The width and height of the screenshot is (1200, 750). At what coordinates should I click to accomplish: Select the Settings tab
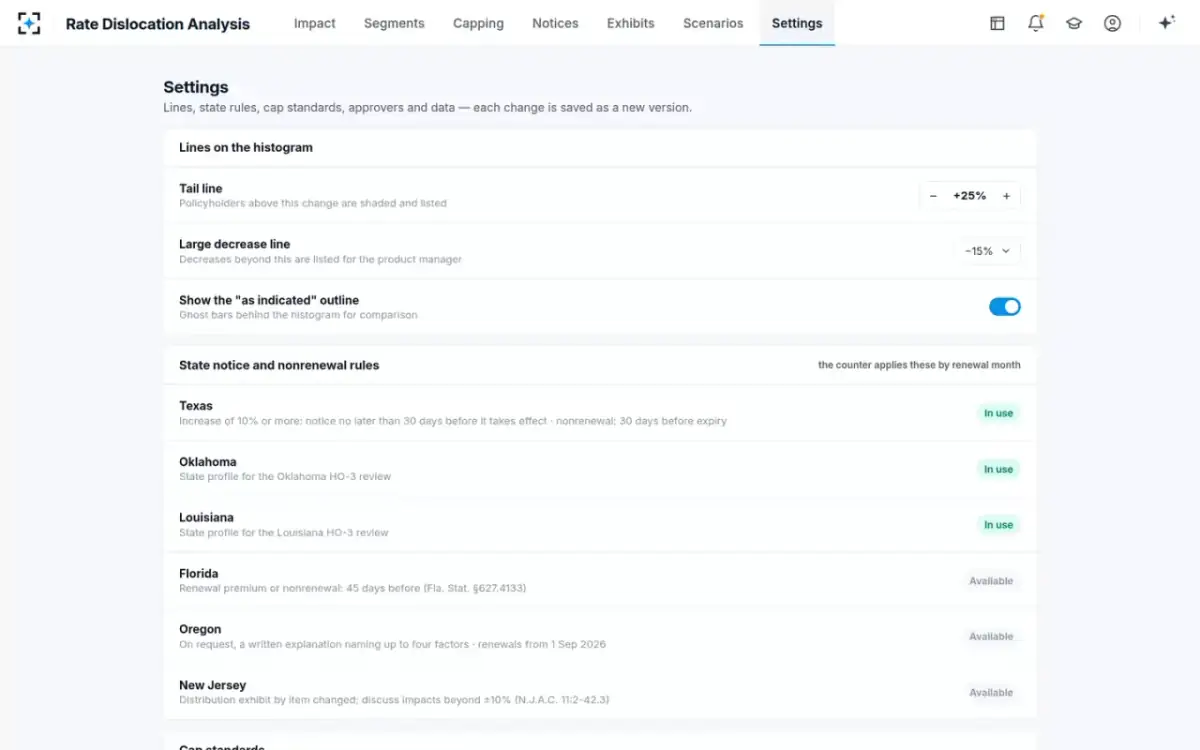(x=797, y=23)
